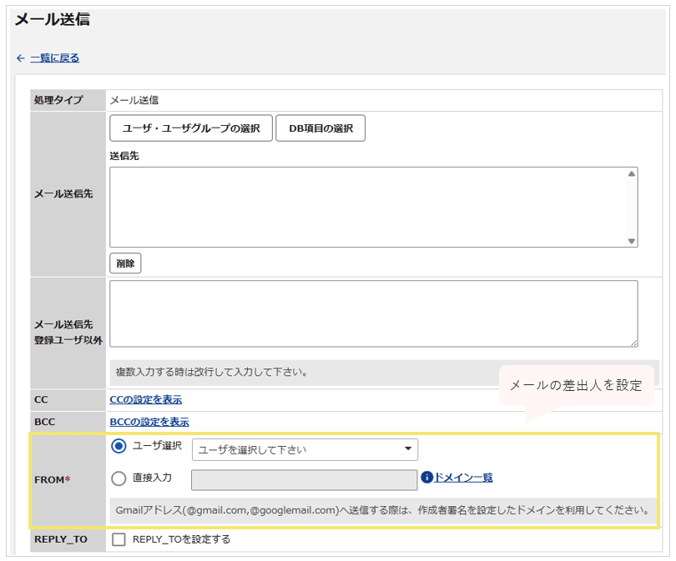Select the 直接入力 radio button
This screenshot has width=676, height=561.
pyautogui.click(x=119, y=479)
